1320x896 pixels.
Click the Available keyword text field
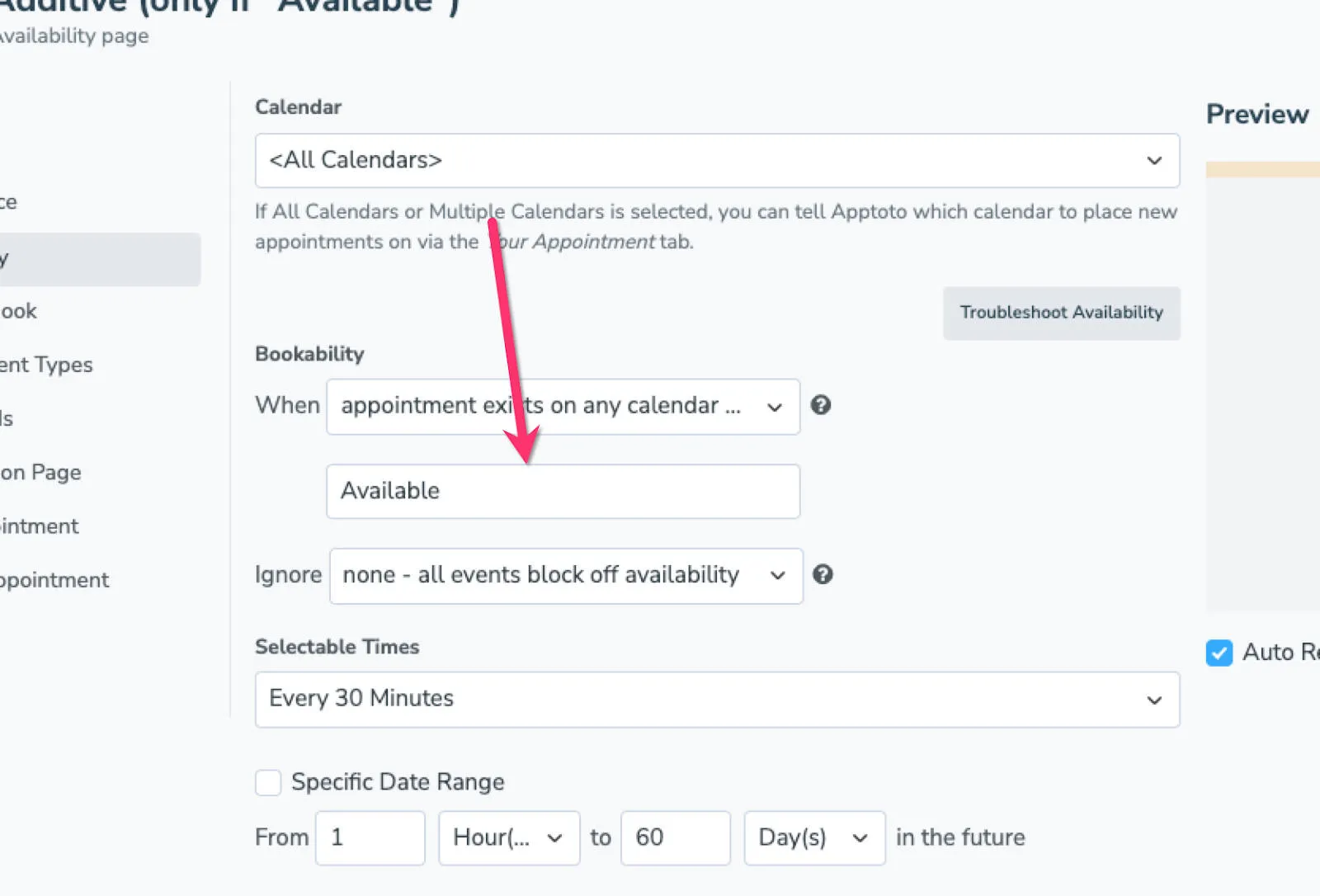(563, 491)
